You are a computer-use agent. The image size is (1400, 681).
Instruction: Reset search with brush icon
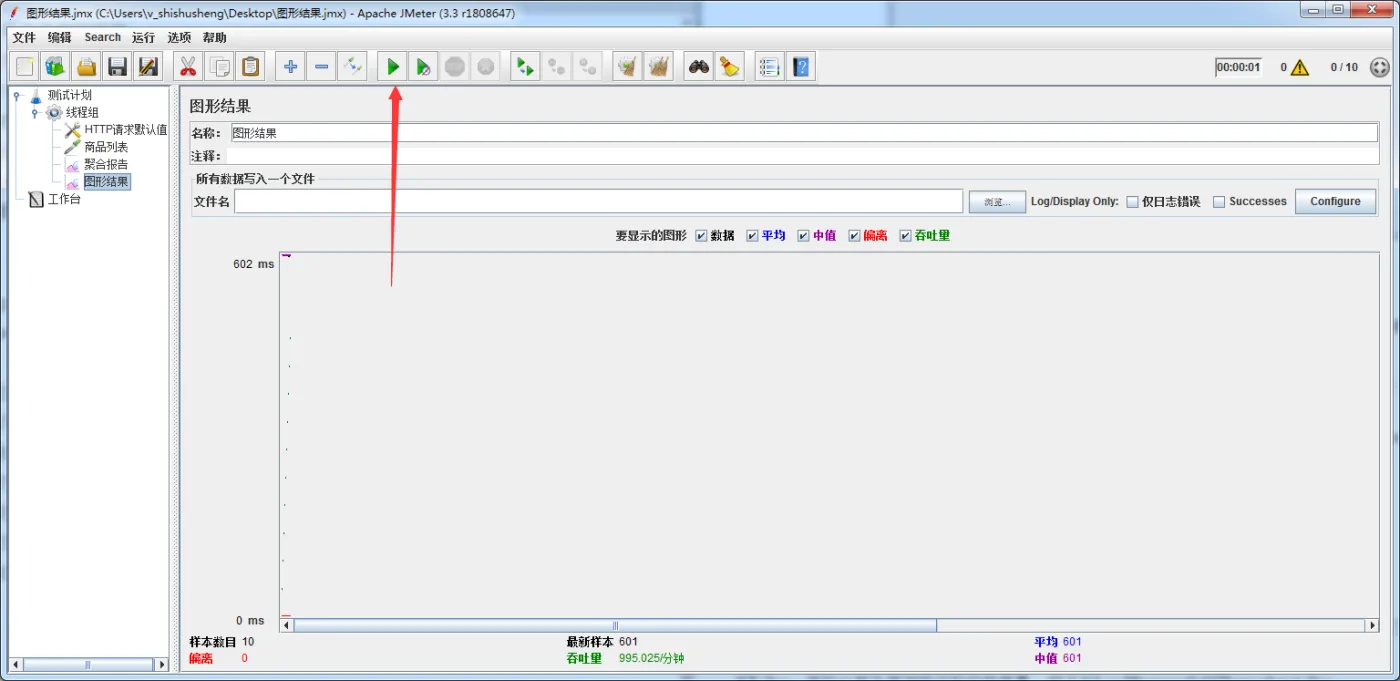tap(729, 67)
